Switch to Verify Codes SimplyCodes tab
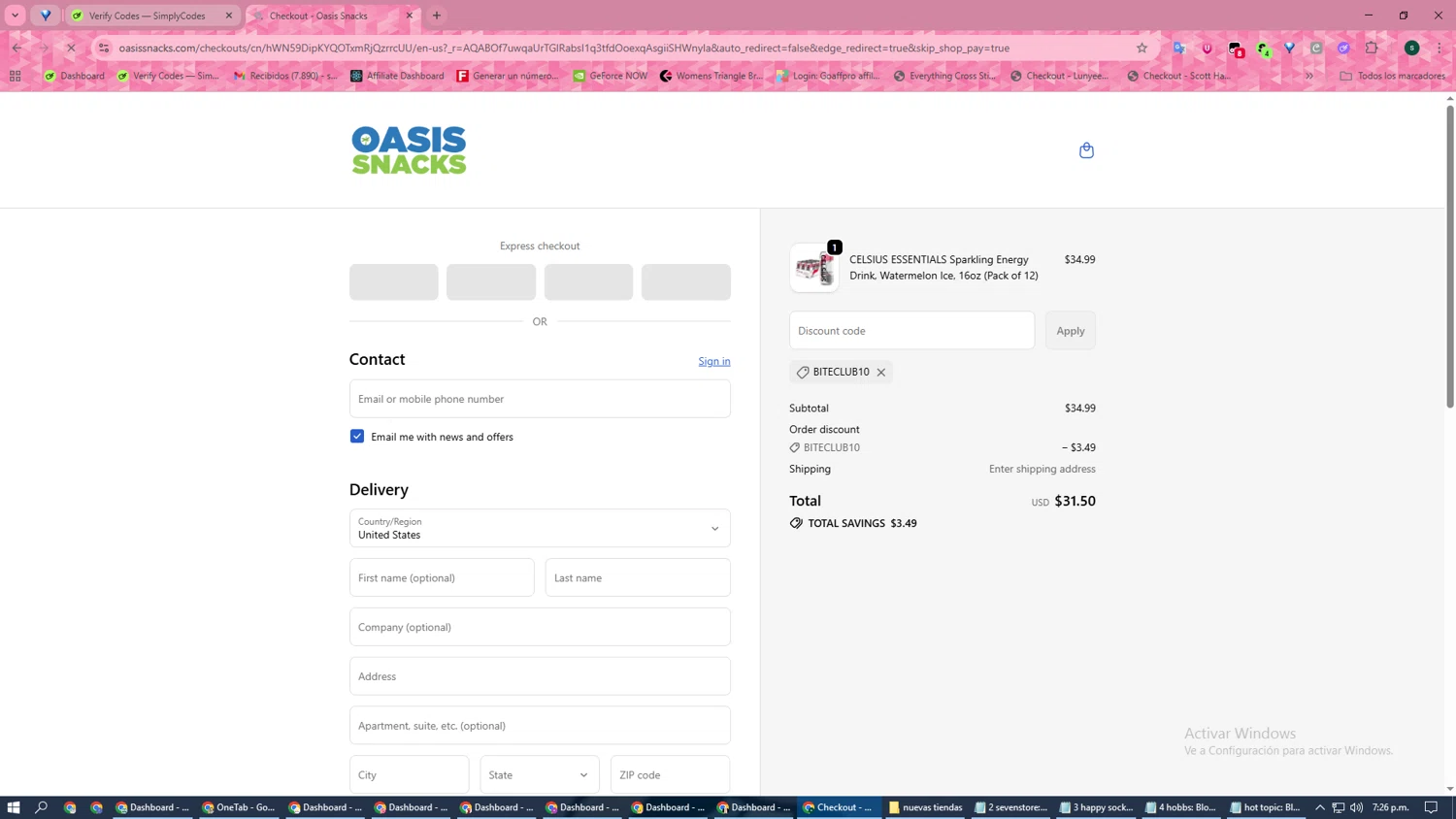This screenshot has width=1456, height=819. click(x=152, y=16)
